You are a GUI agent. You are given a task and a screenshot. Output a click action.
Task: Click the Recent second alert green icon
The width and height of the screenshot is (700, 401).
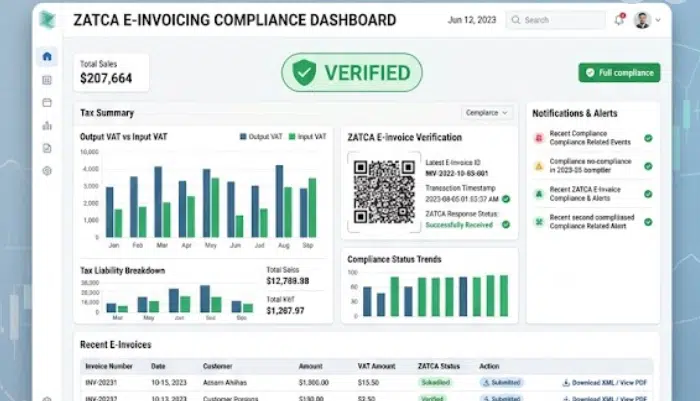pos(539,222)
